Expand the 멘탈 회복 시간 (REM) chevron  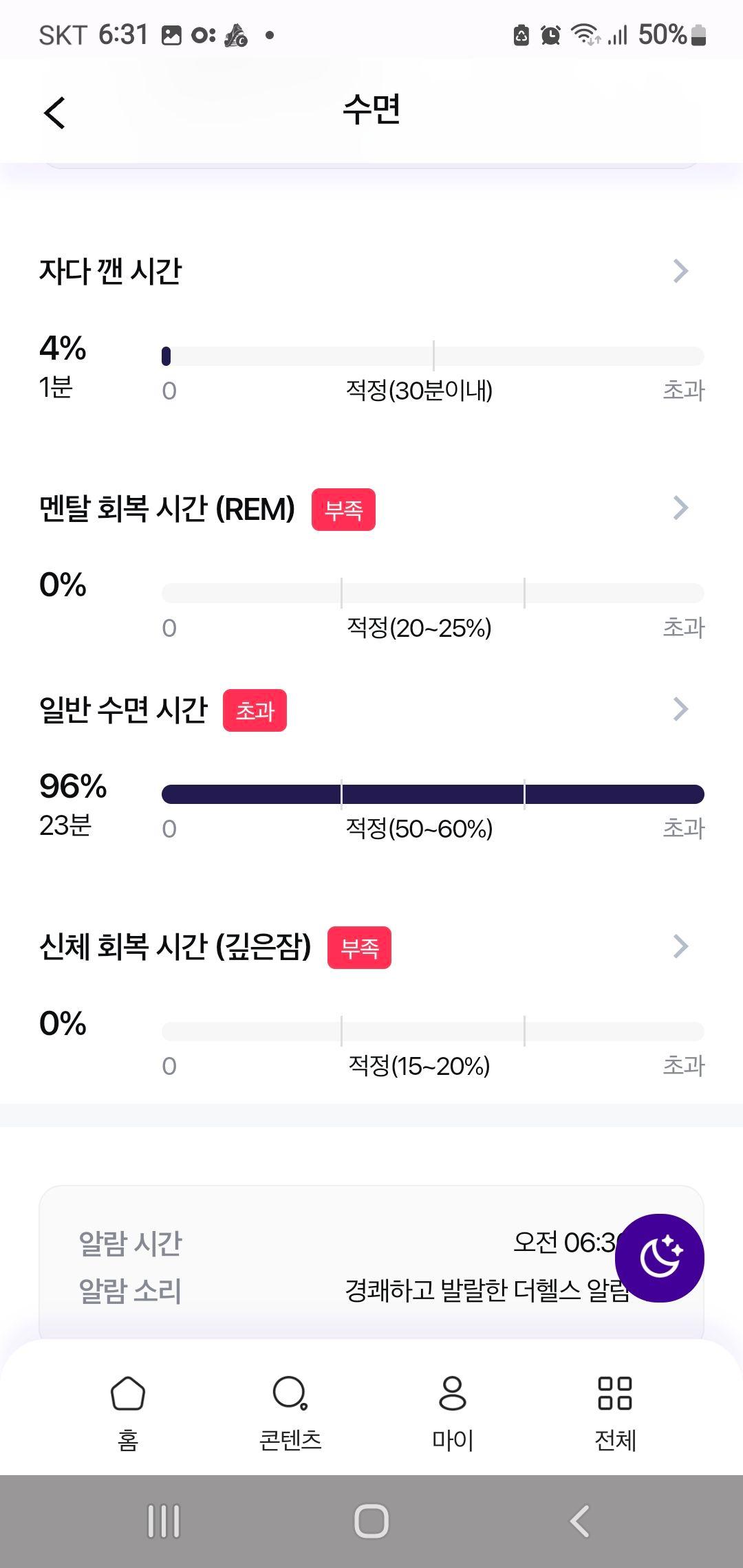(x=680, y=508)
